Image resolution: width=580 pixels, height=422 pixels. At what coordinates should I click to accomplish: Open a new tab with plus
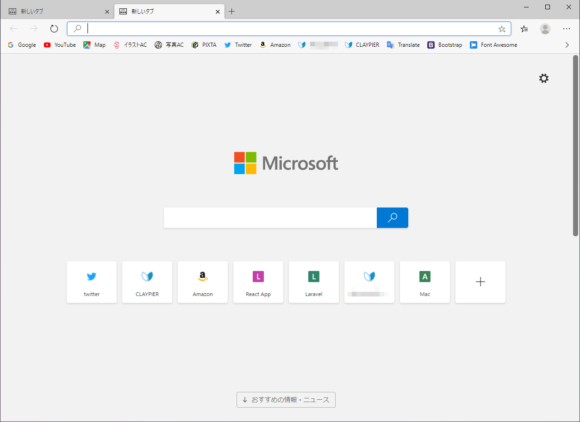[232, 11]
